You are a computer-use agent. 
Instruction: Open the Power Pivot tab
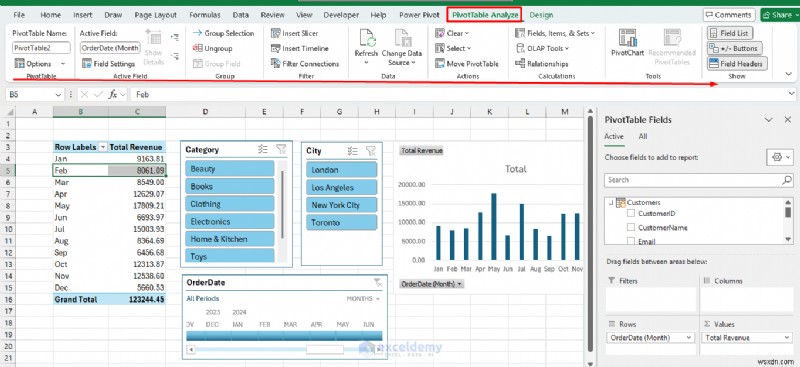419,15
